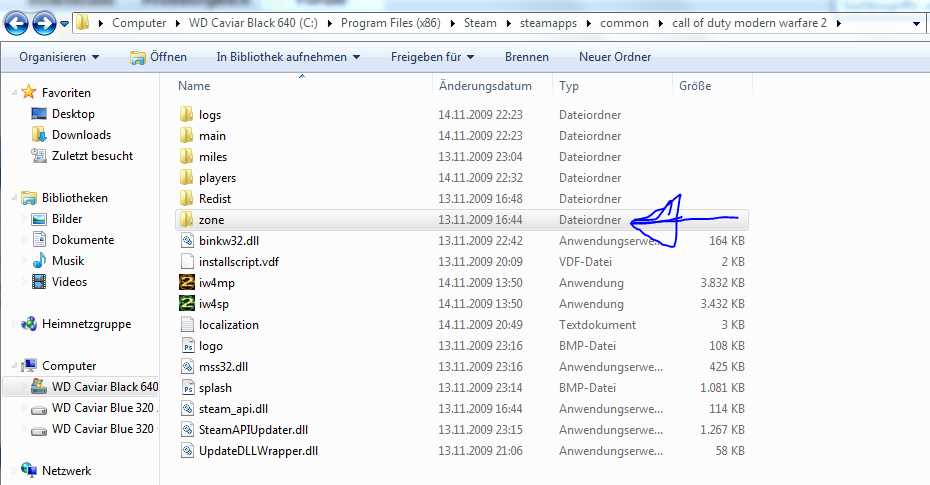
Task: Select the miles folder icon
Action: (x=186, y=156)
